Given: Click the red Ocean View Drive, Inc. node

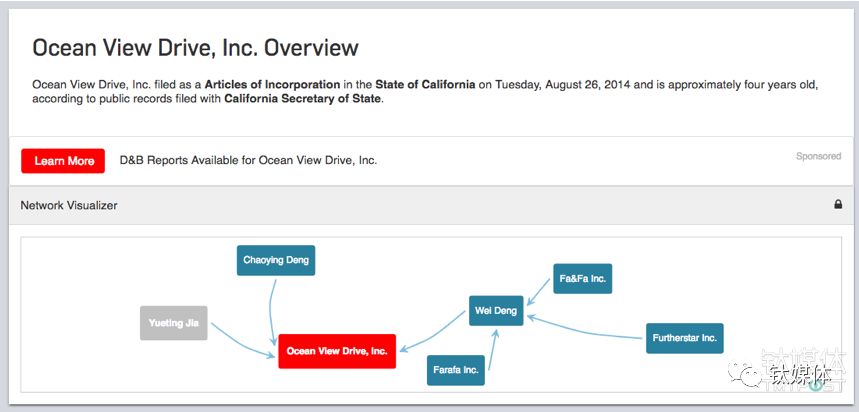Looking at the screenshot, I should (337, 351).
